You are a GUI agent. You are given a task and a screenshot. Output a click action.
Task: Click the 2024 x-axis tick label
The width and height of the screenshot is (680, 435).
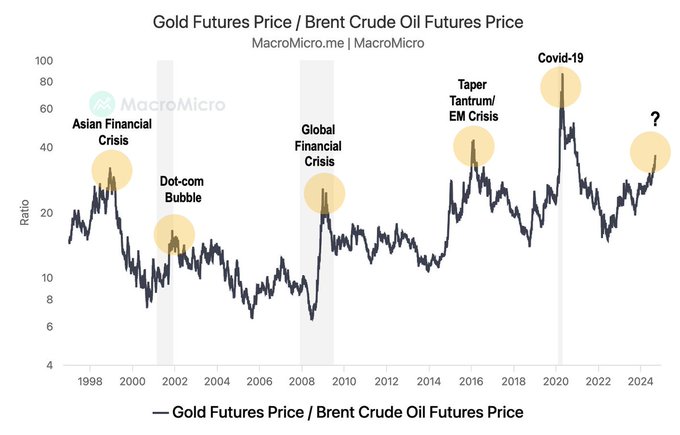640,381
